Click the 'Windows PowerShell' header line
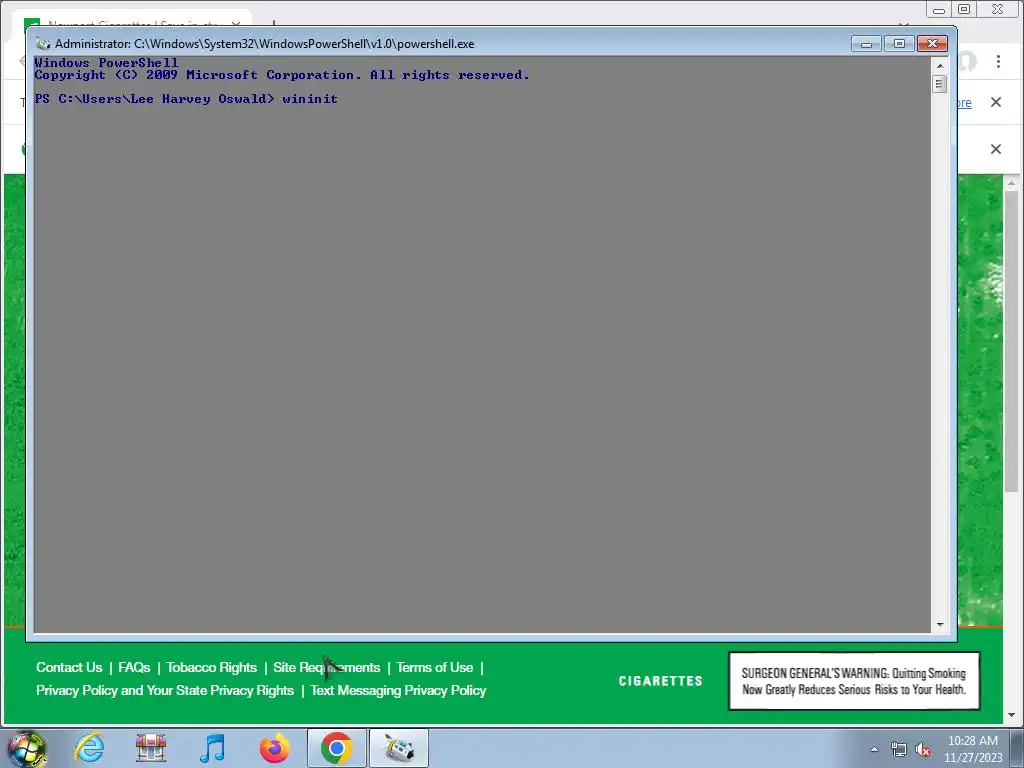The width and height of the screenshot is (1024, 768). tap(106, 63)
